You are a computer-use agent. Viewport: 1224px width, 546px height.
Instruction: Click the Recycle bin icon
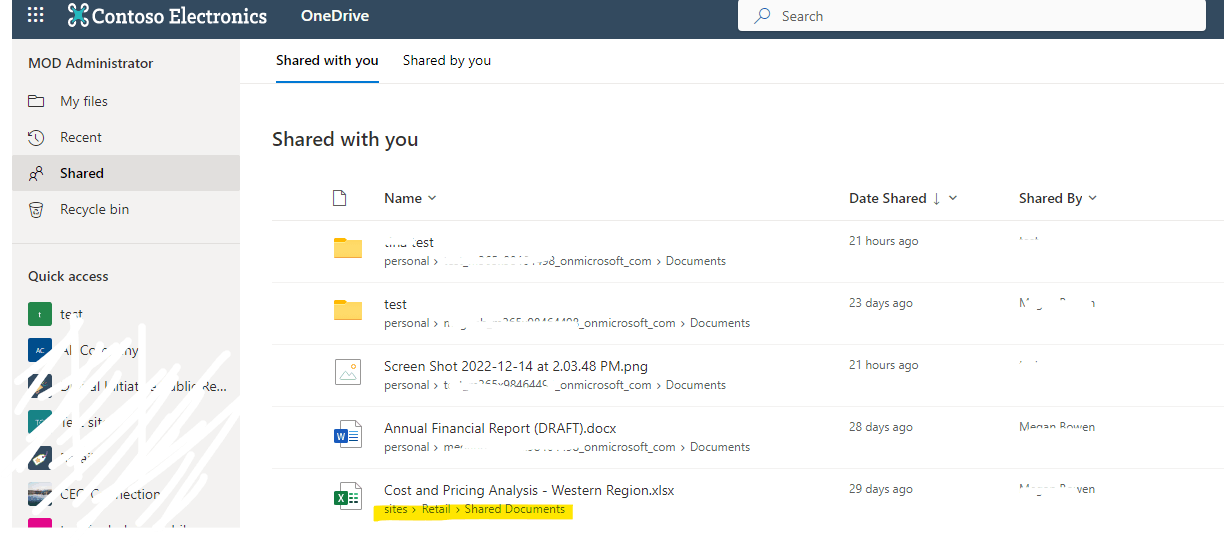click(x=36, y=209)
